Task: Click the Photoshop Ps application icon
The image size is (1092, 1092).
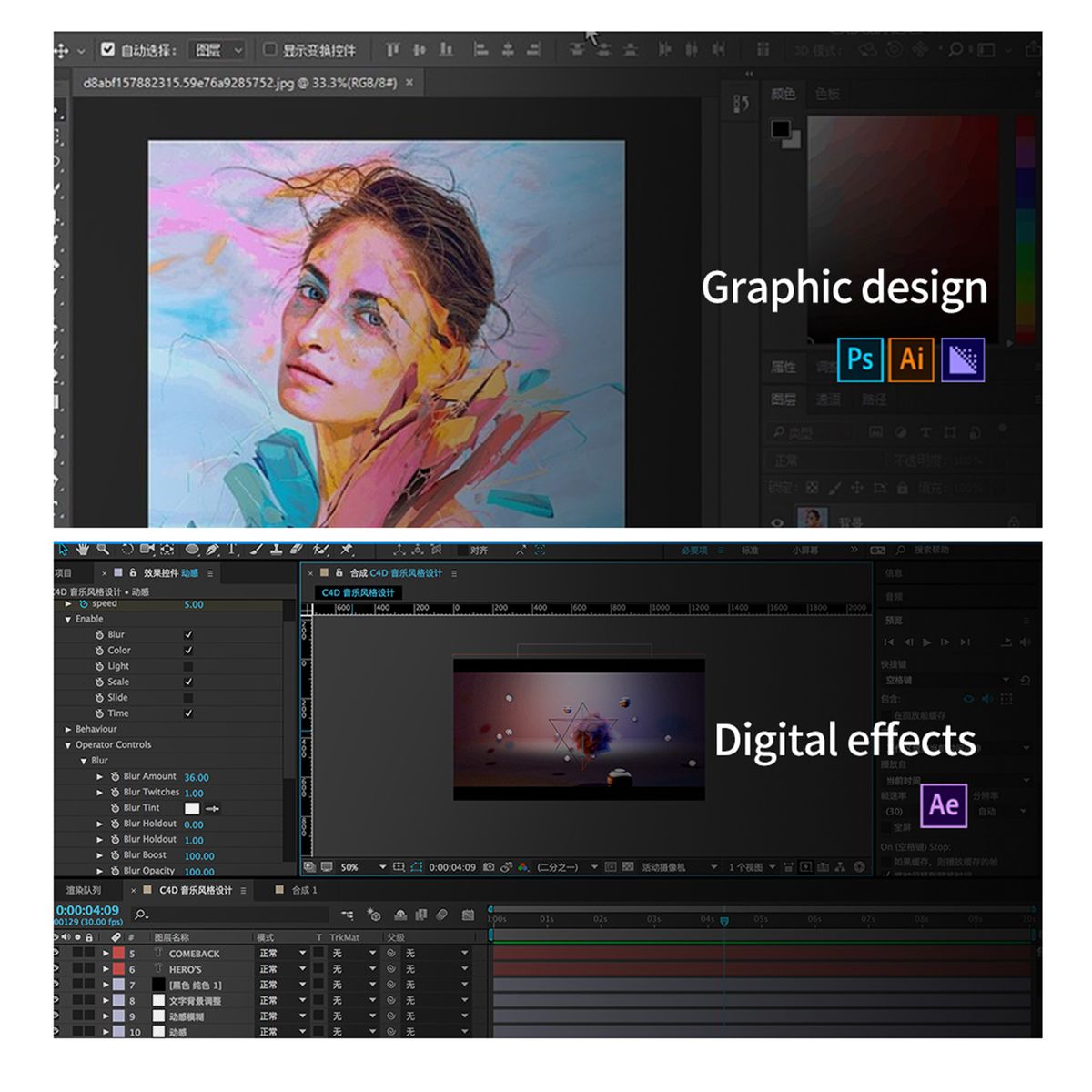Action: (859, 359)
